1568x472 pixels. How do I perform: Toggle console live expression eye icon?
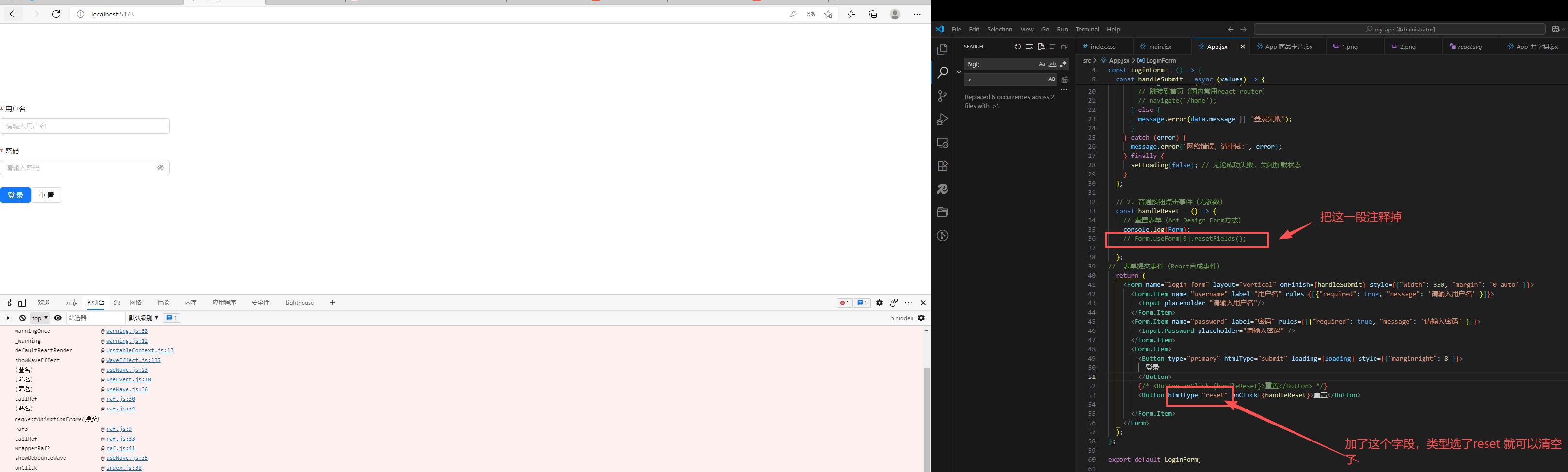coord(58,318)
